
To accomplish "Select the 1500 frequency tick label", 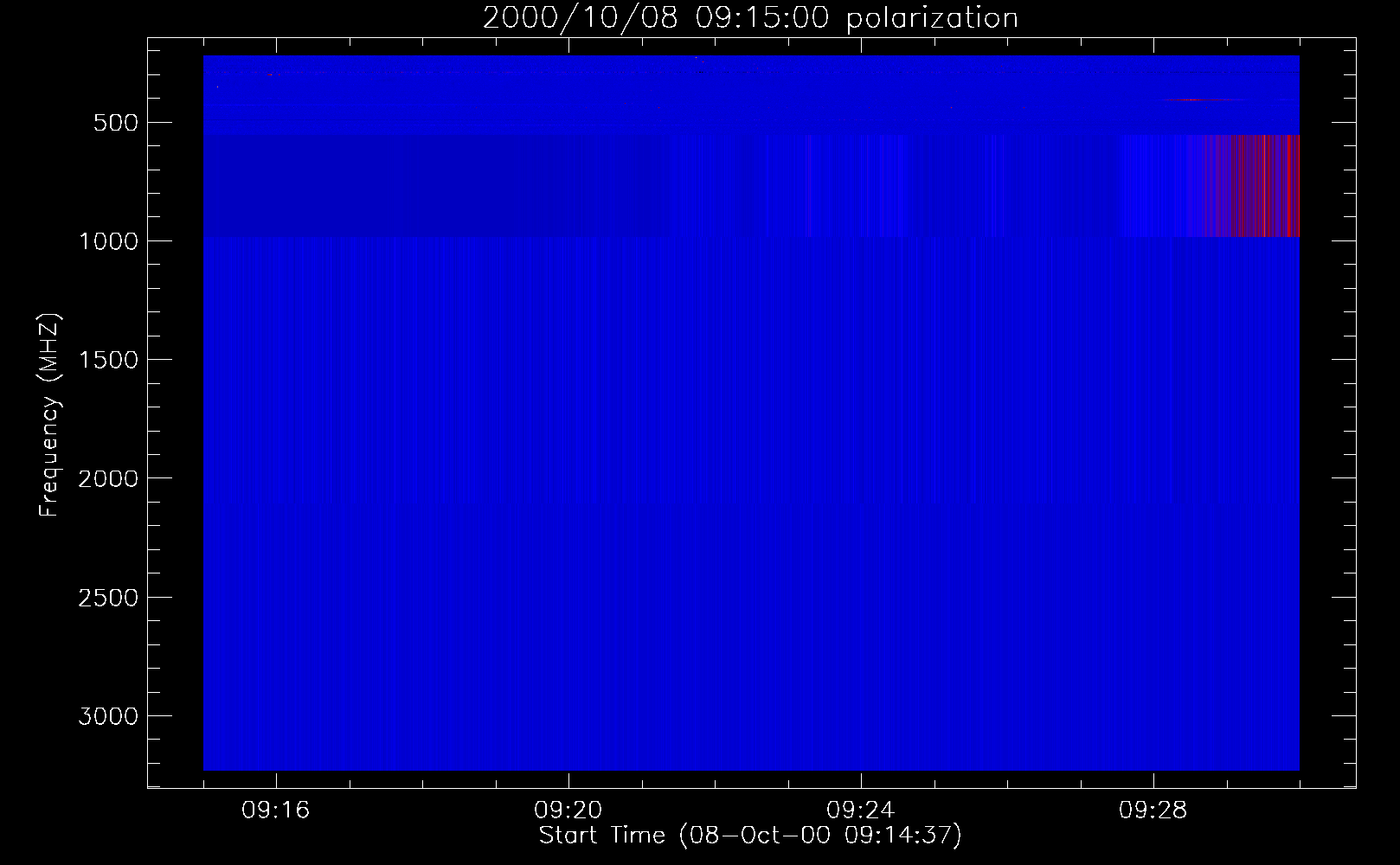I will tap(108, 360).
